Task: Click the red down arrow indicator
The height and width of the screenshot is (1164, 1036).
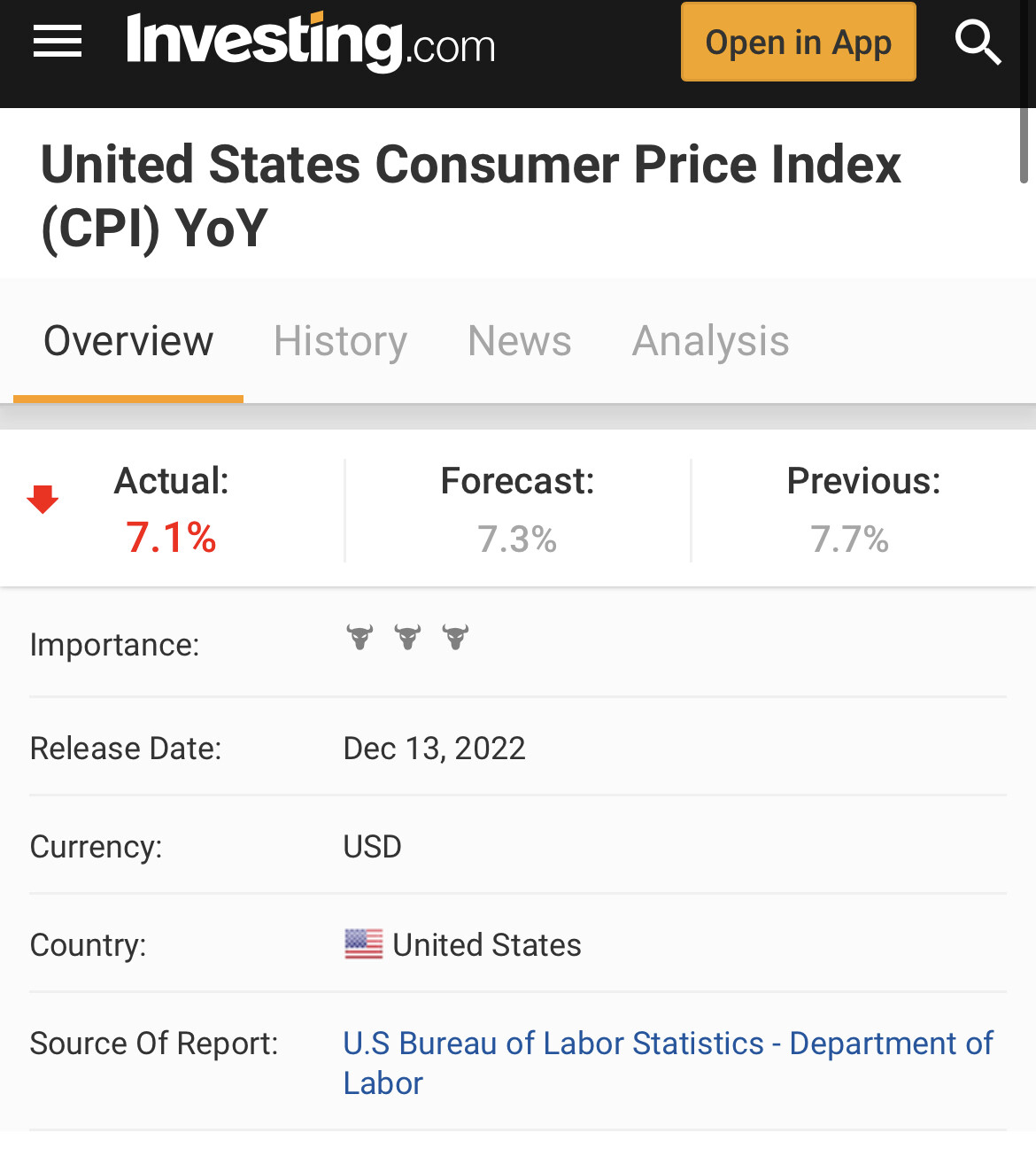Action: pos(43,500)
